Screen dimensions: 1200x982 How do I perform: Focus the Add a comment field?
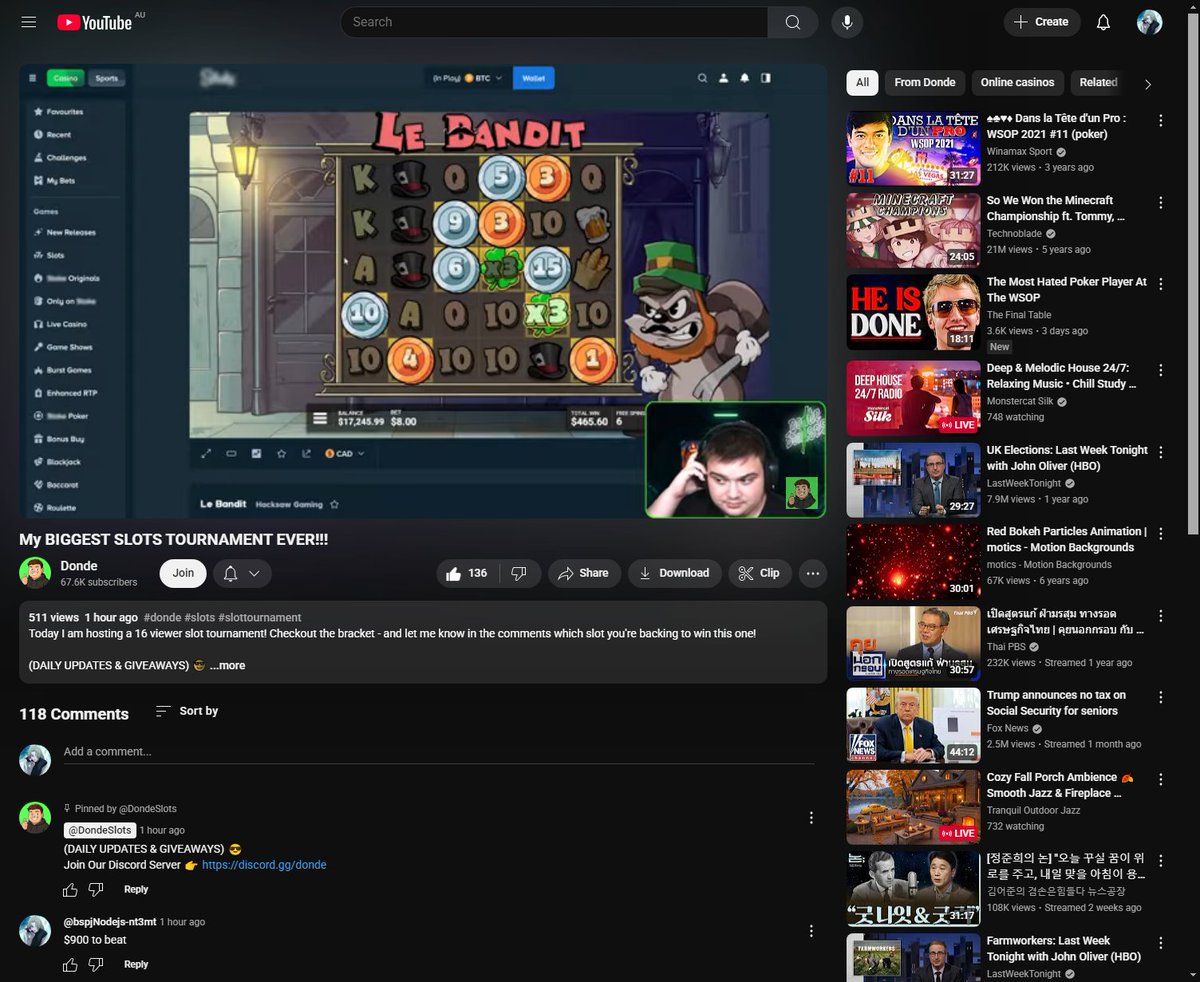(x=438, y=752)
